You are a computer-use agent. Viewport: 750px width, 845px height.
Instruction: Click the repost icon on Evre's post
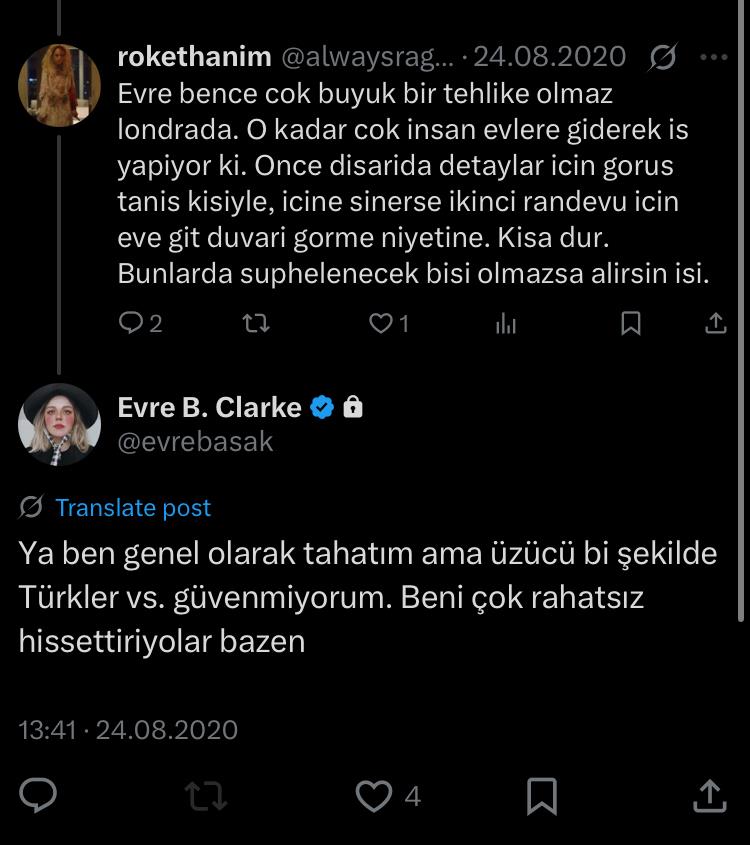tap(206, 796)
